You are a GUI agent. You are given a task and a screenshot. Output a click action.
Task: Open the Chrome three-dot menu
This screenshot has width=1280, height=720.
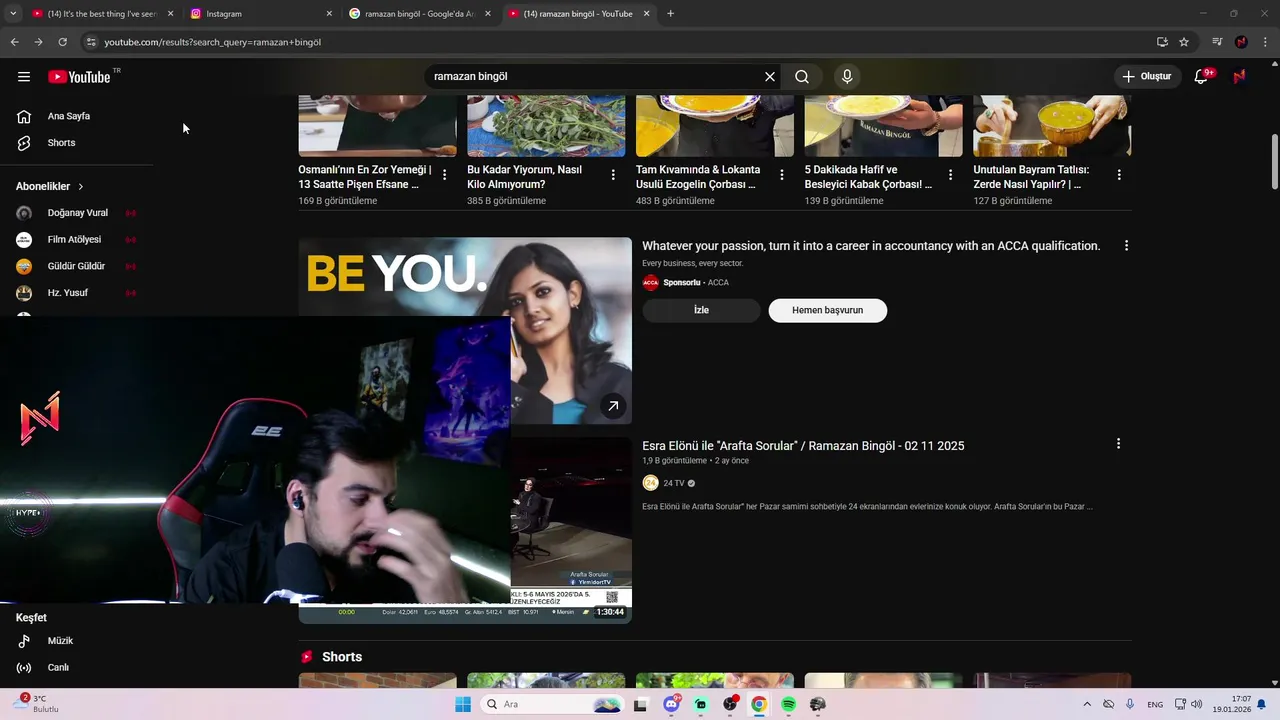click(x=1265, y=42)
